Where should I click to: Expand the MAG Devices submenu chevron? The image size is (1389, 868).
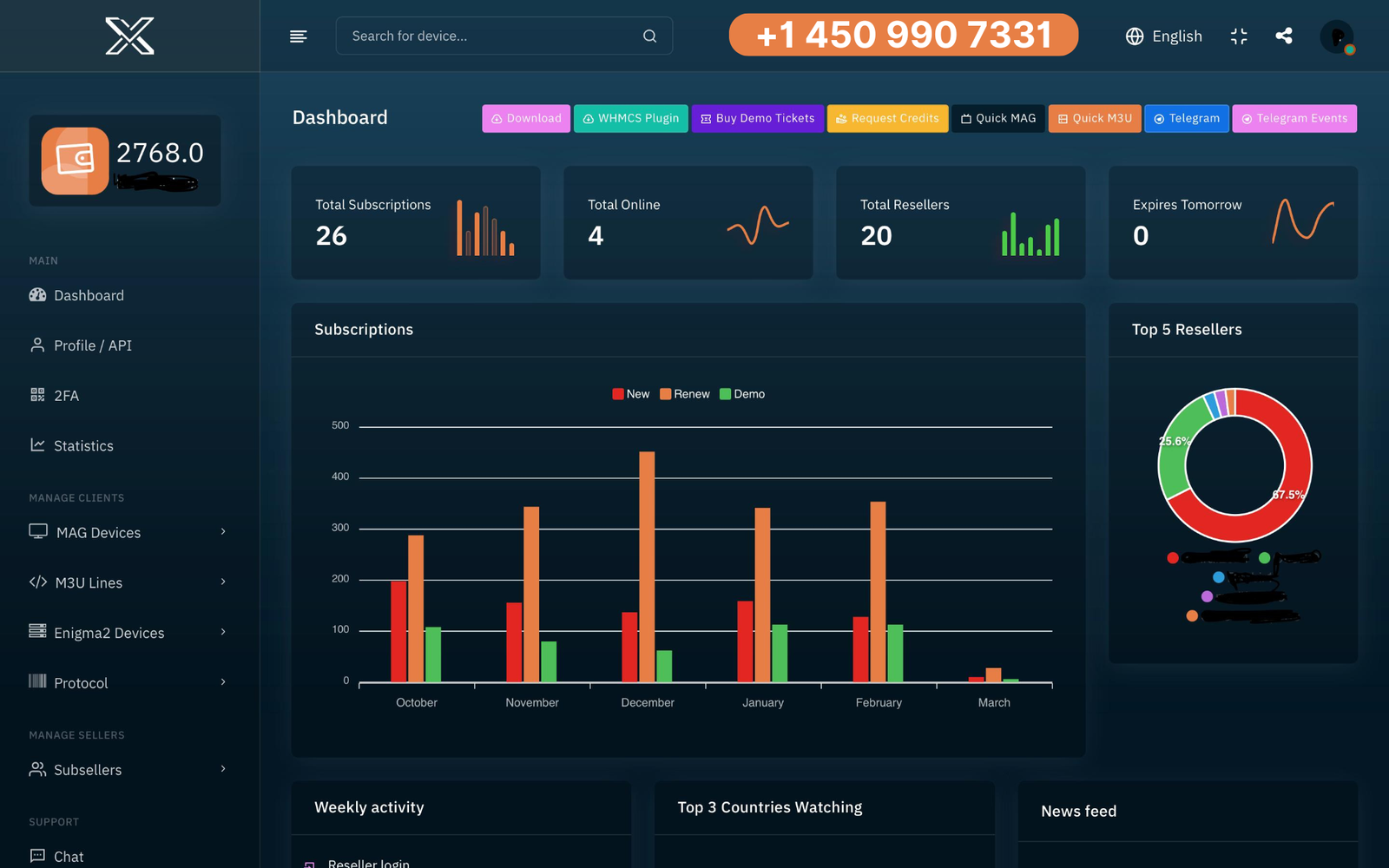[x=223, y=531]
